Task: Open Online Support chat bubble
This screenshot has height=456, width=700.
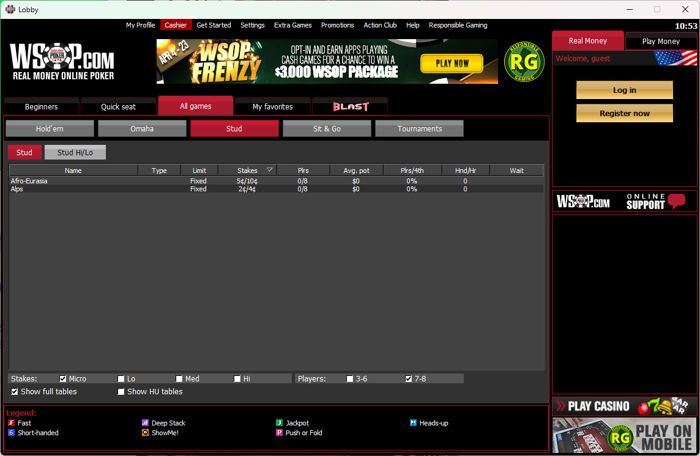Action: click(x=677, y=201)
